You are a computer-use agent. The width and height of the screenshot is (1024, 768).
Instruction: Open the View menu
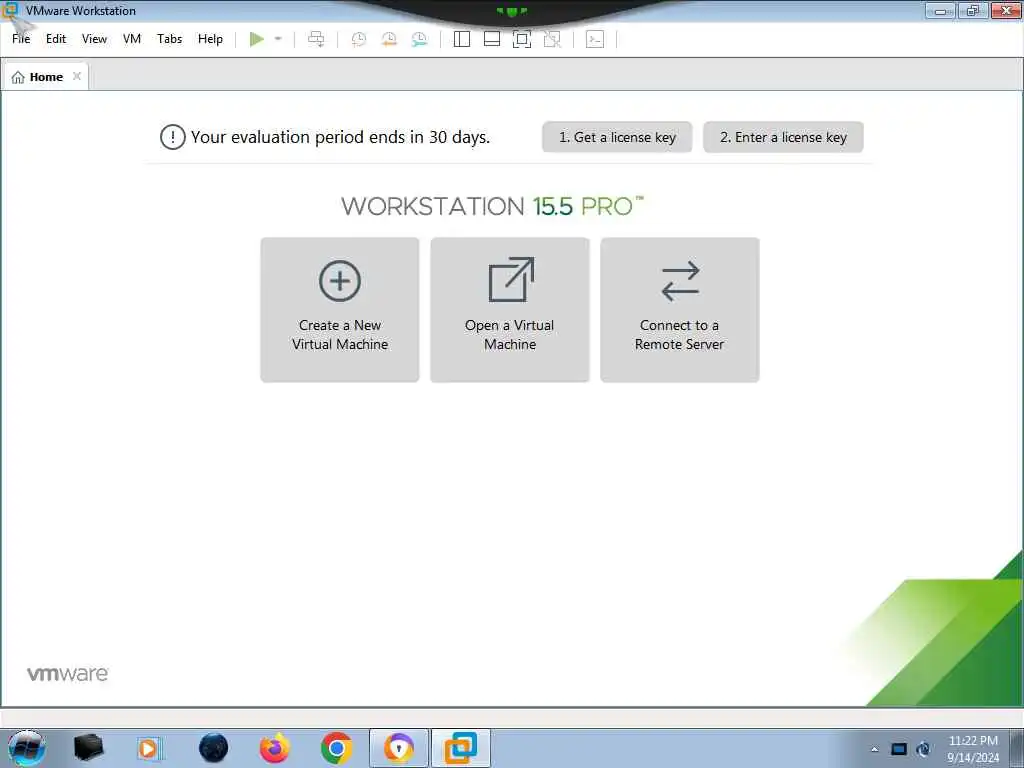[94, 39]
